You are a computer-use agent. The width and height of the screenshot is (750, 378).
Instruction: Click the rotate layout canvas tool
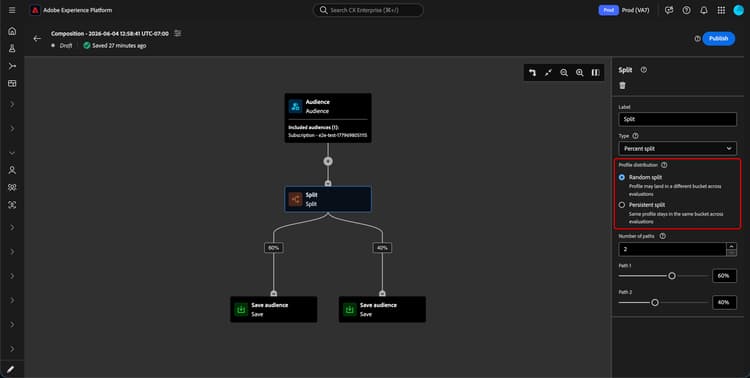coord(532,73)
